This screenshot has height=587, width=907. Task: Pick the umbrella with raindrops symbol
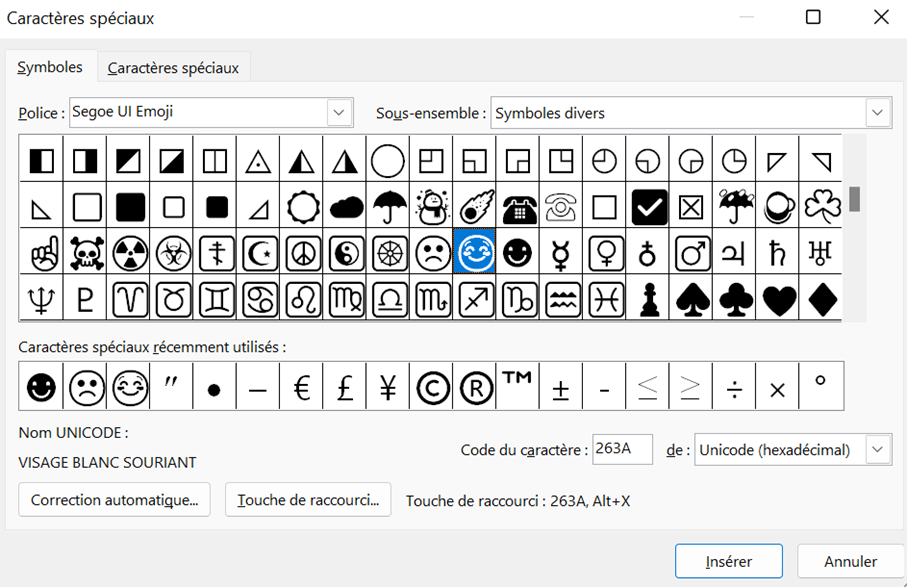point(735,206)
